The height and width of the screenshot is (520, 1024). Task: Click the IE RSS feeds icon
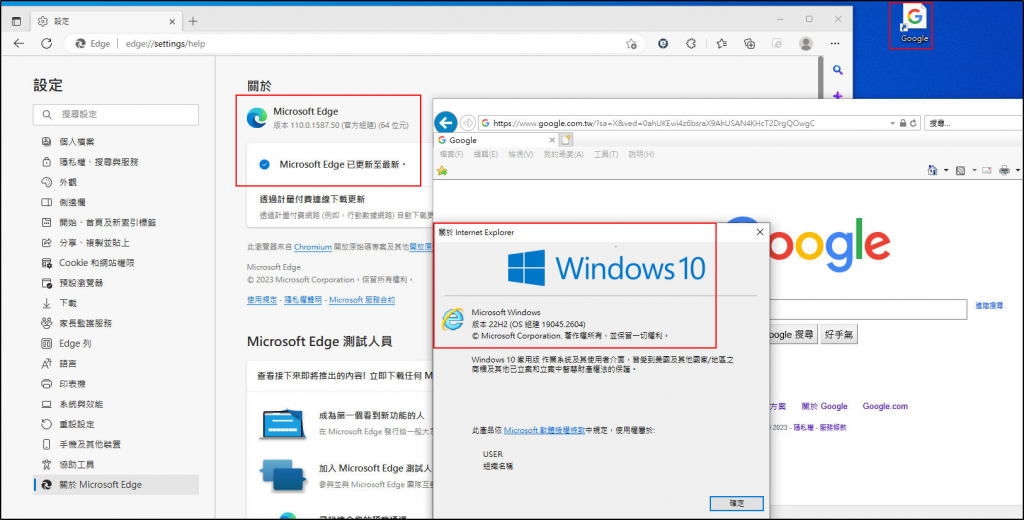[x=961, y=171]
